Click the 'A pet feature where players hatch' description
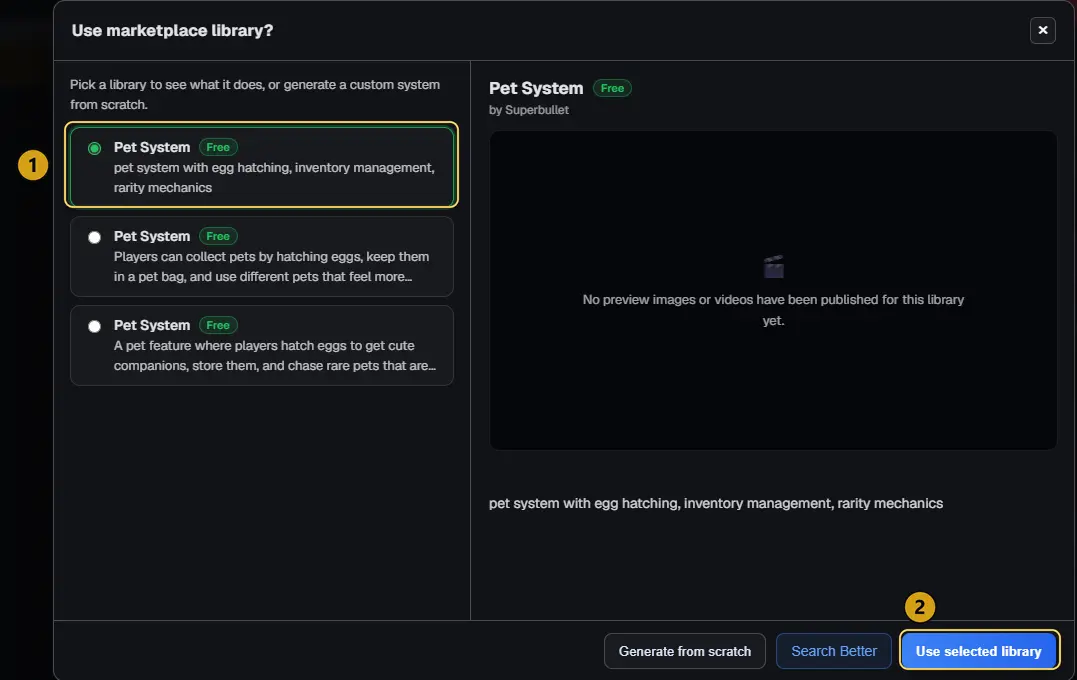 pos(275,356)
